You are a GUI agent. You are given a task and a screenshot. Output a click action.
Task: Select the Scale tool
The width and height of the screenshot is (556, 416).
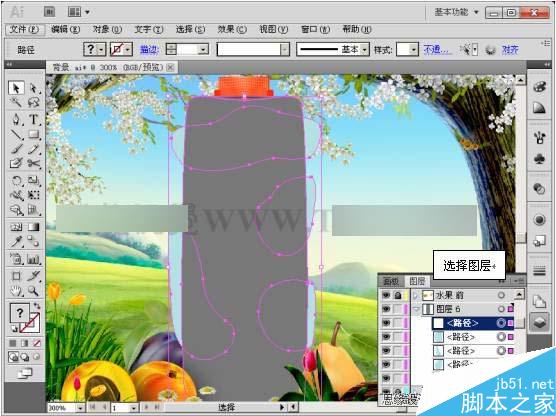point(34,181)
